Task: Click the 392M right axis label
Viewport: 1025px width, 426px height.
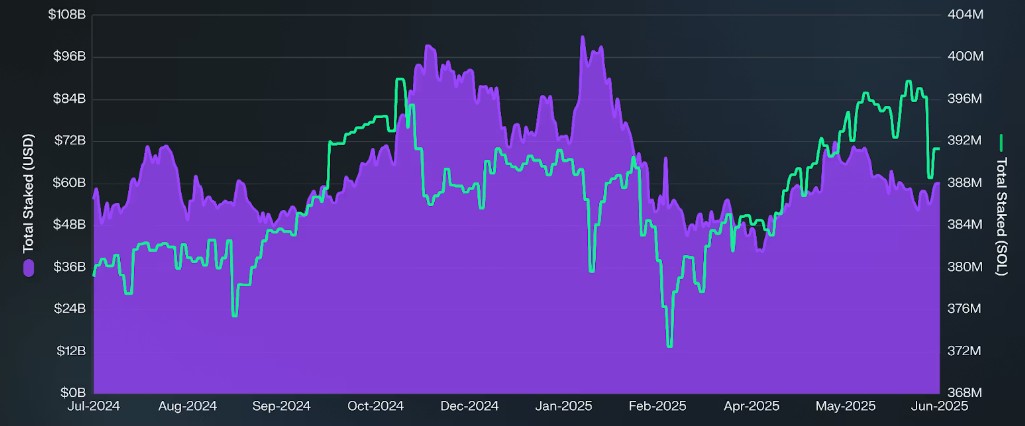Action: tap(965, 141)
